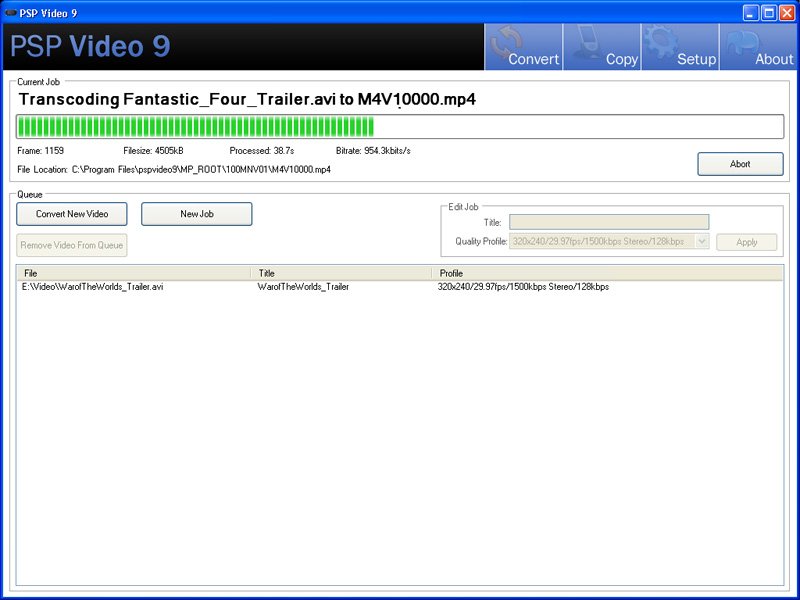
Task: Click the Apply button in Edit Job
Action: 747,242
